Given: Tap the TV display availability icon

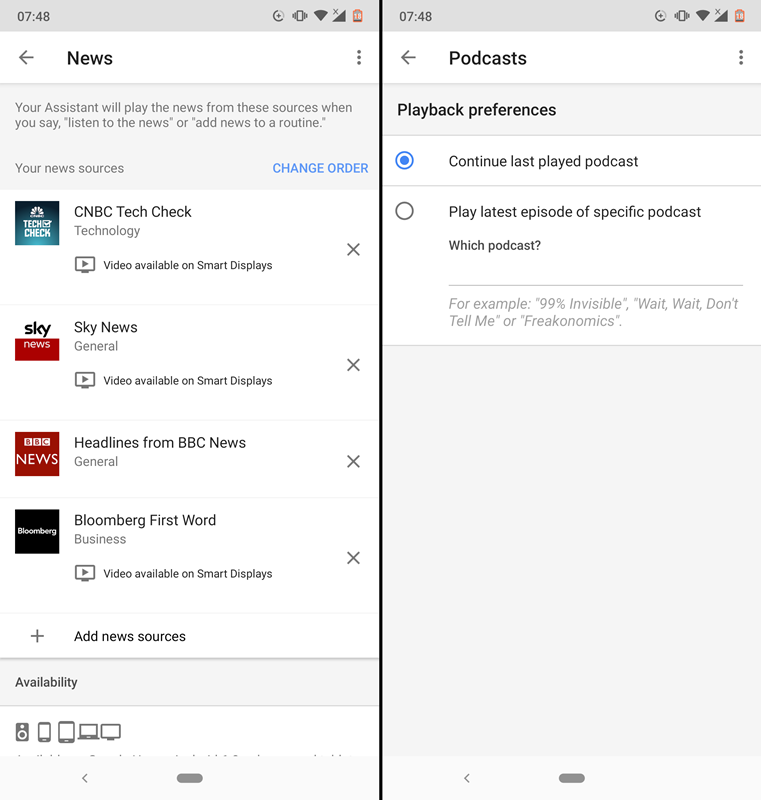Looking at the screenshot, I should [111, 732].
